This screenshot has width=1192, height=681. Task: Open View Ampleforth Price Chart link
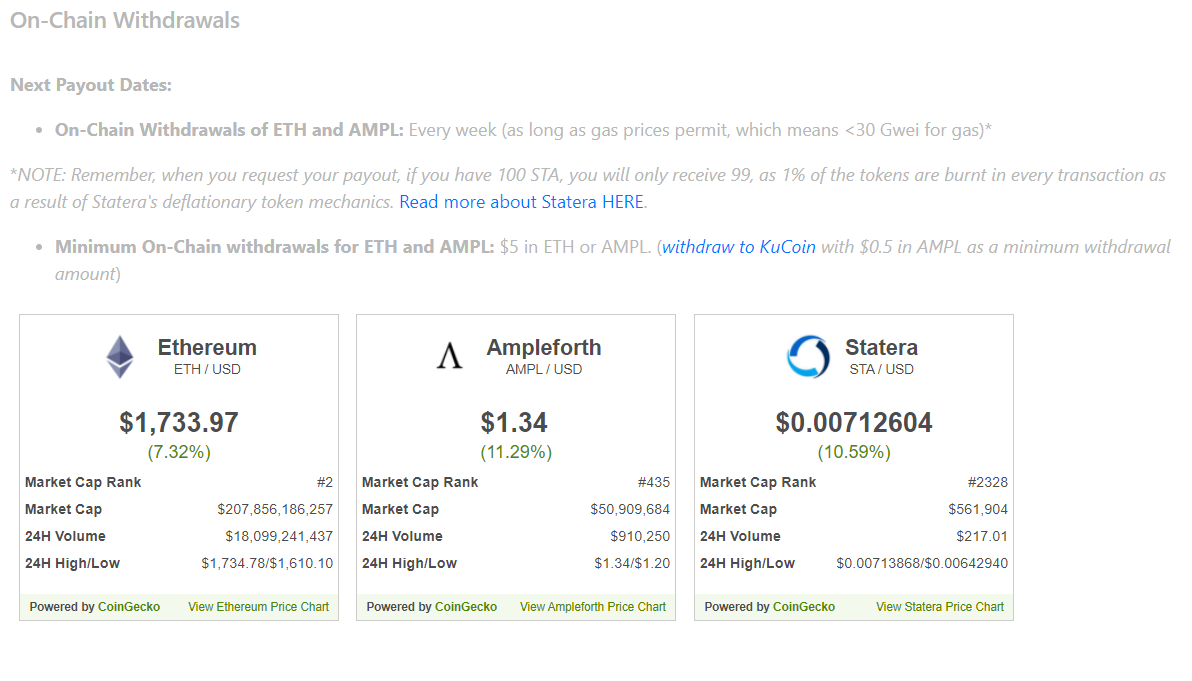pyautogui.click(x=593, y=607)
